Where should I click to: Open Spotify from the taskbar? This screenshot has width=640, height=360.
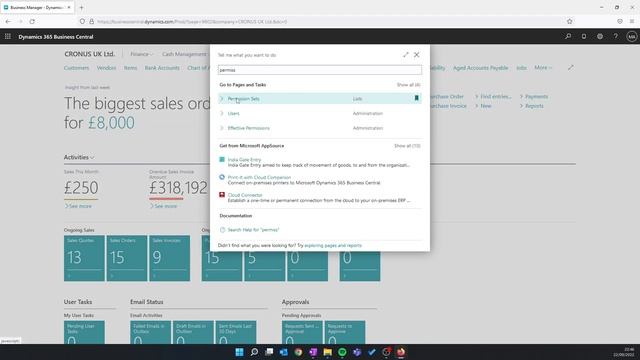tap(342, 352)
